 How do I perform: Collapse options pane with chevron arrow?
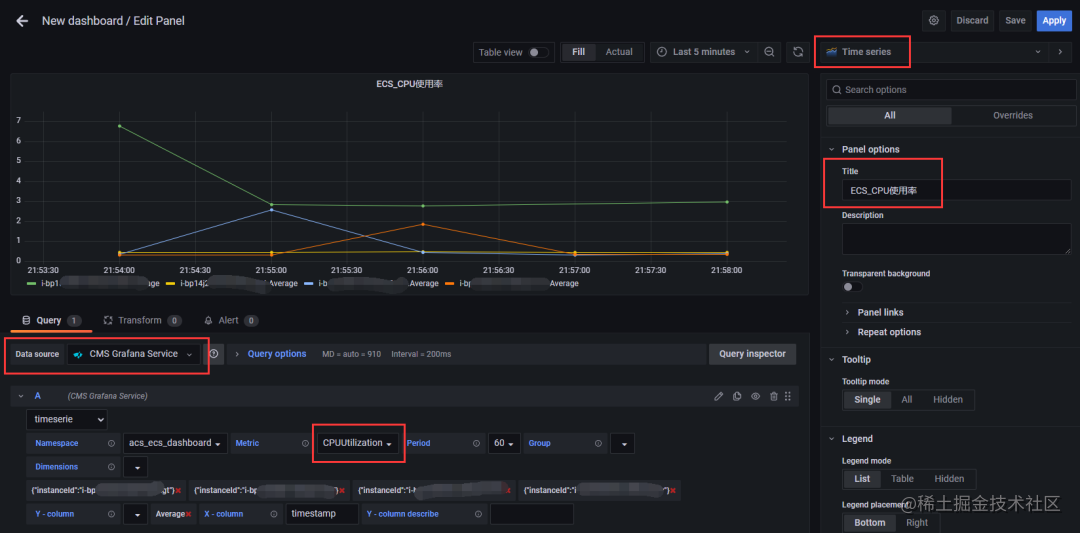tap(1059, 52)
